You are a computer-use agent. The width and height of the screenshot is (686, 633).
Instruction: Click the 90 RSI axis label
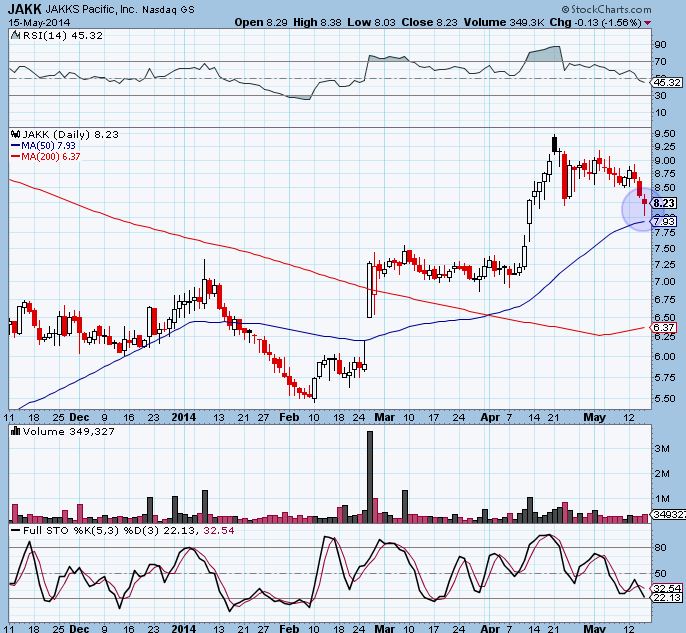click(660, 45)
